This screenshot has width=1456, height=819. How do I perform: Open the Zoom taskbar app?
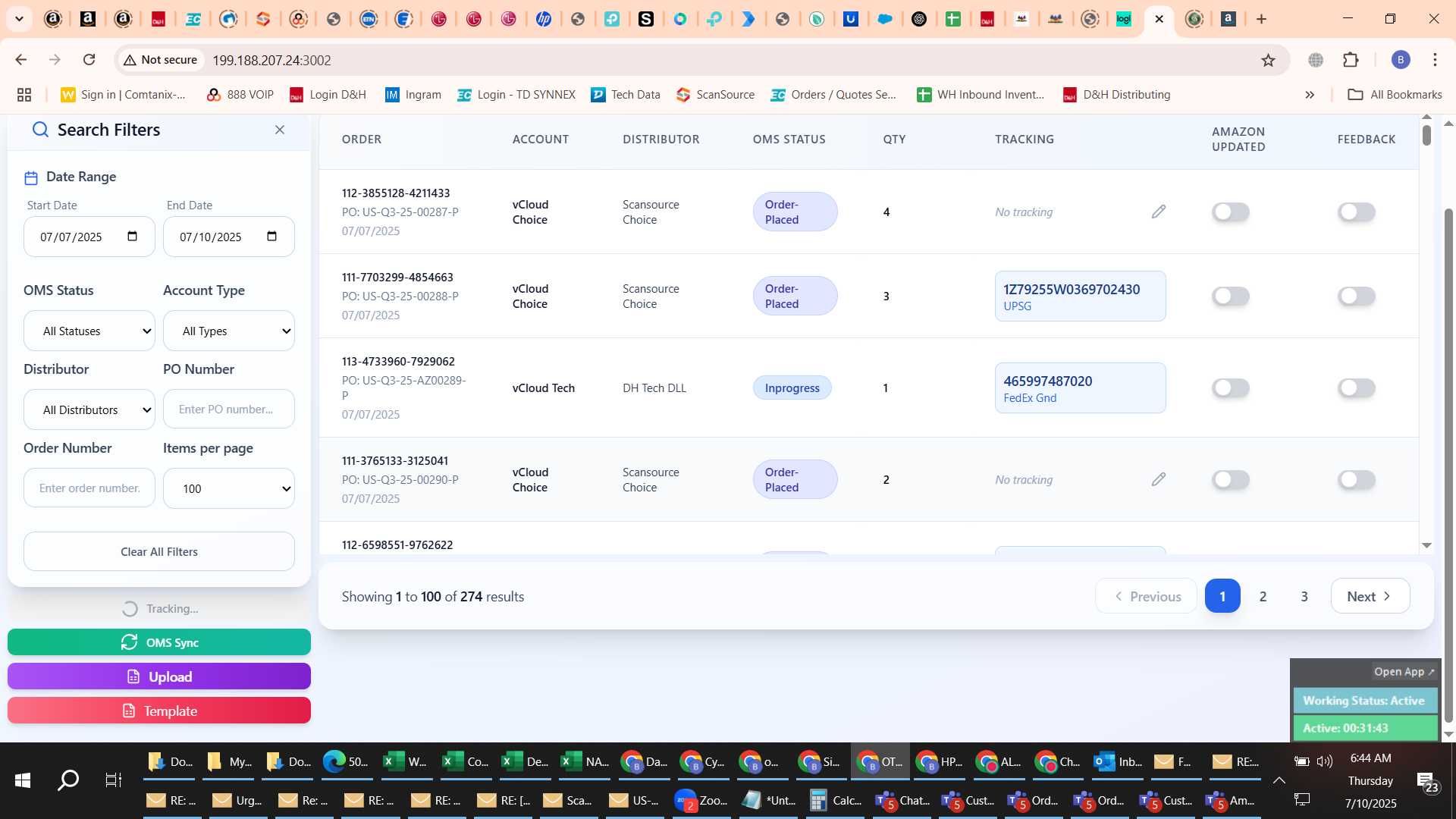click(701, 801)
